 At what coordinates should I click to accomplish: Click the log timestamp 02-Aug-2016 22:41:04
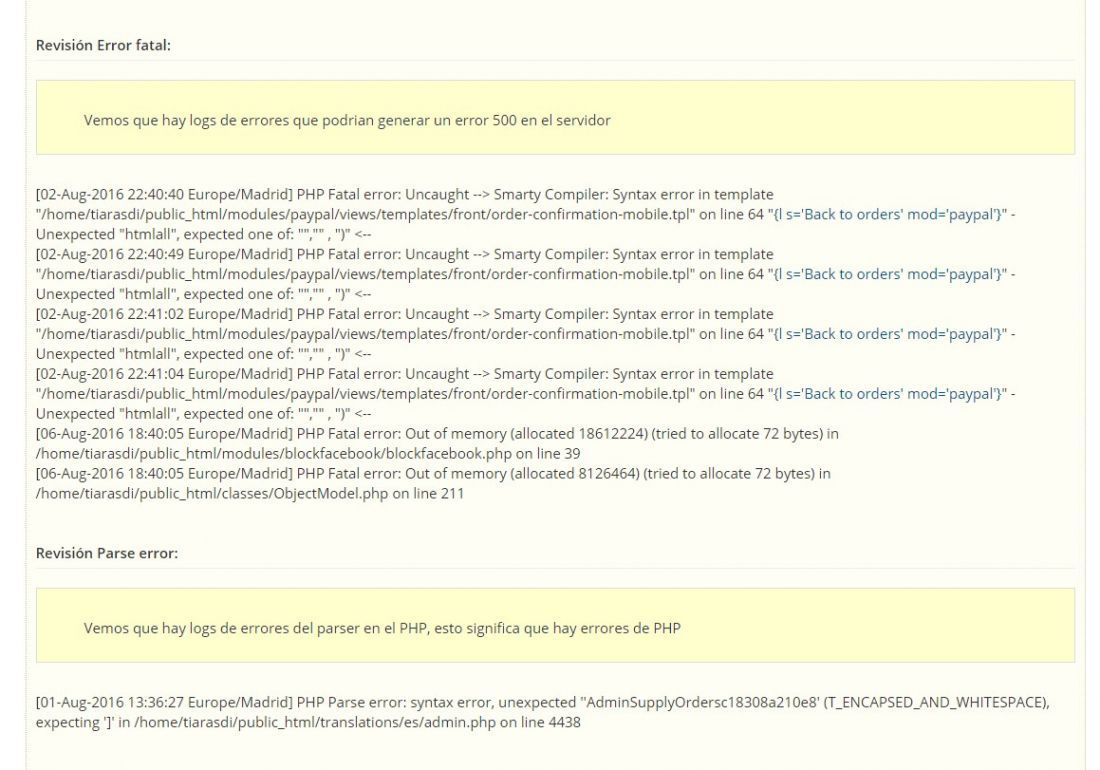pos(164,374)
